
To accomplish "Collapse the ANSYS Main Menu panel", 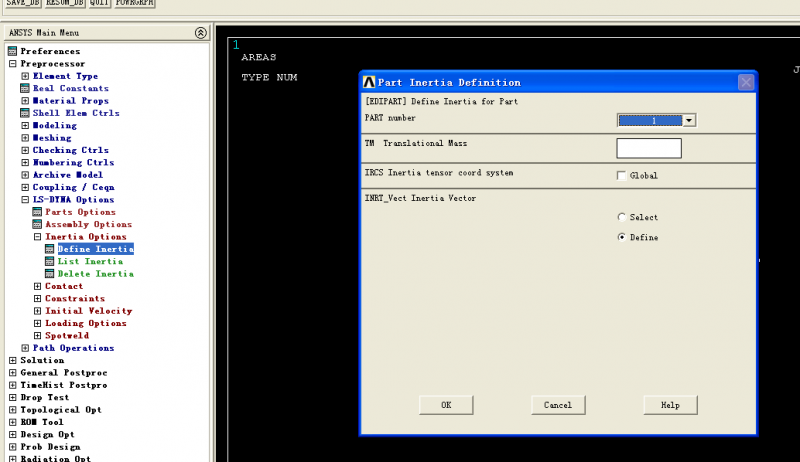I will (x=201, y=33).
